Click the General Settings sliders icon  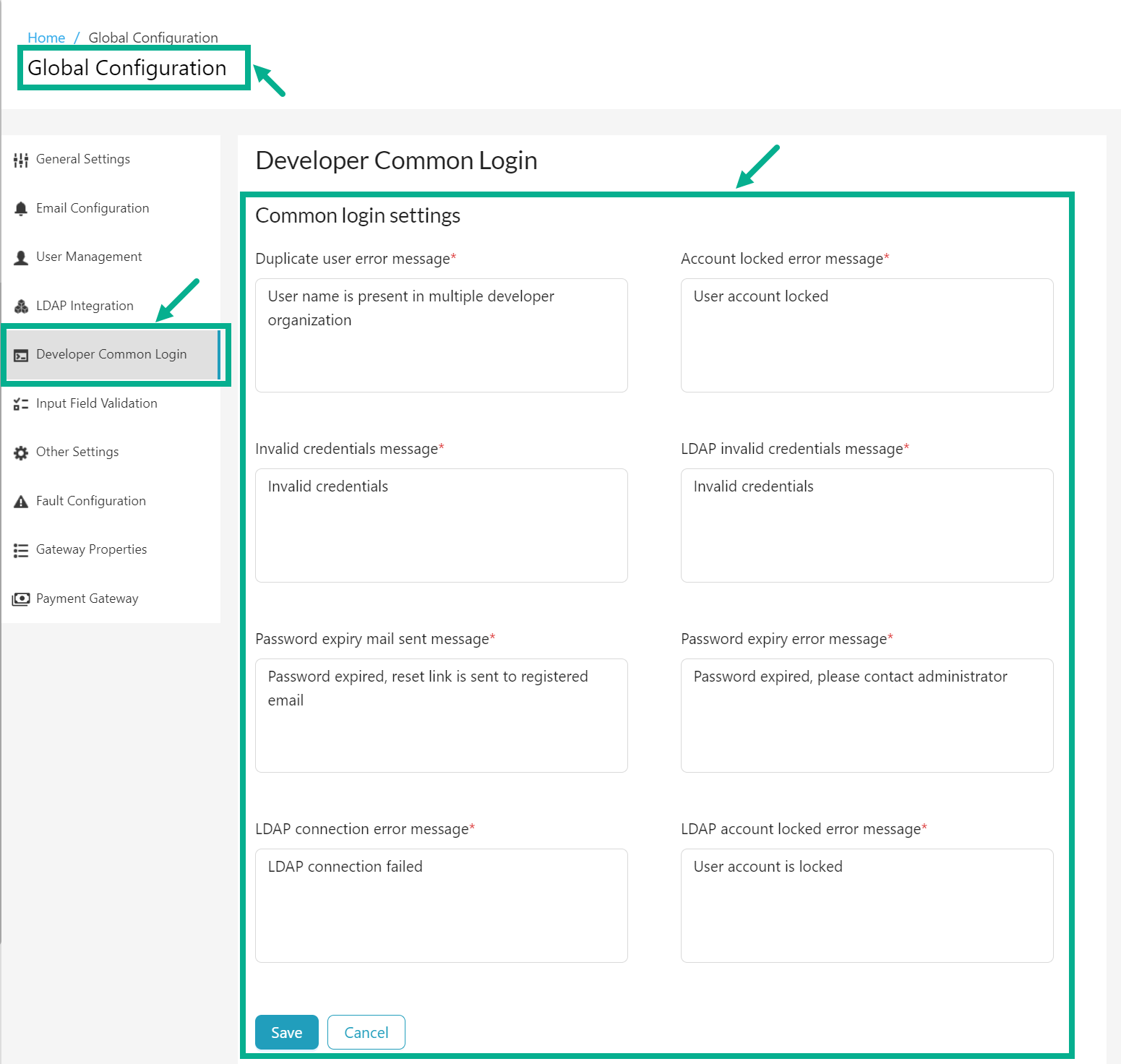[21, 160]
